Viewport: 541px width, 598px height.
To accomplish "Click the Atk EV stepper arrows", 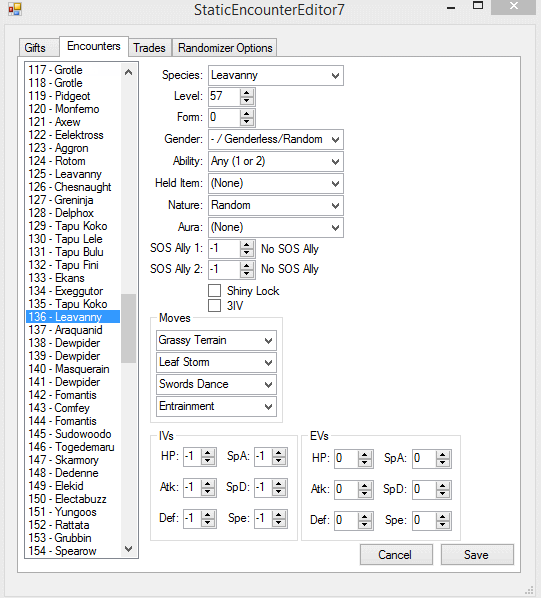I will tap(365, 490).
